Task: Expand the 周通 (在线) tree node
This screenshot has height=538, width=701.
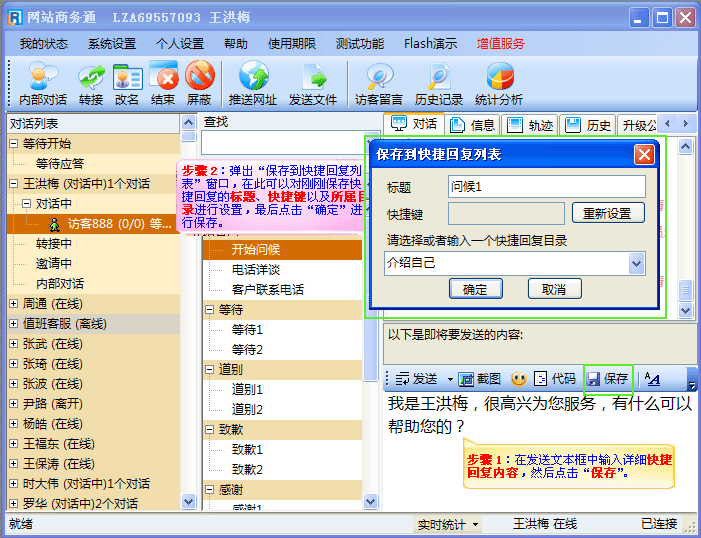Action: (x=13, y=304)
